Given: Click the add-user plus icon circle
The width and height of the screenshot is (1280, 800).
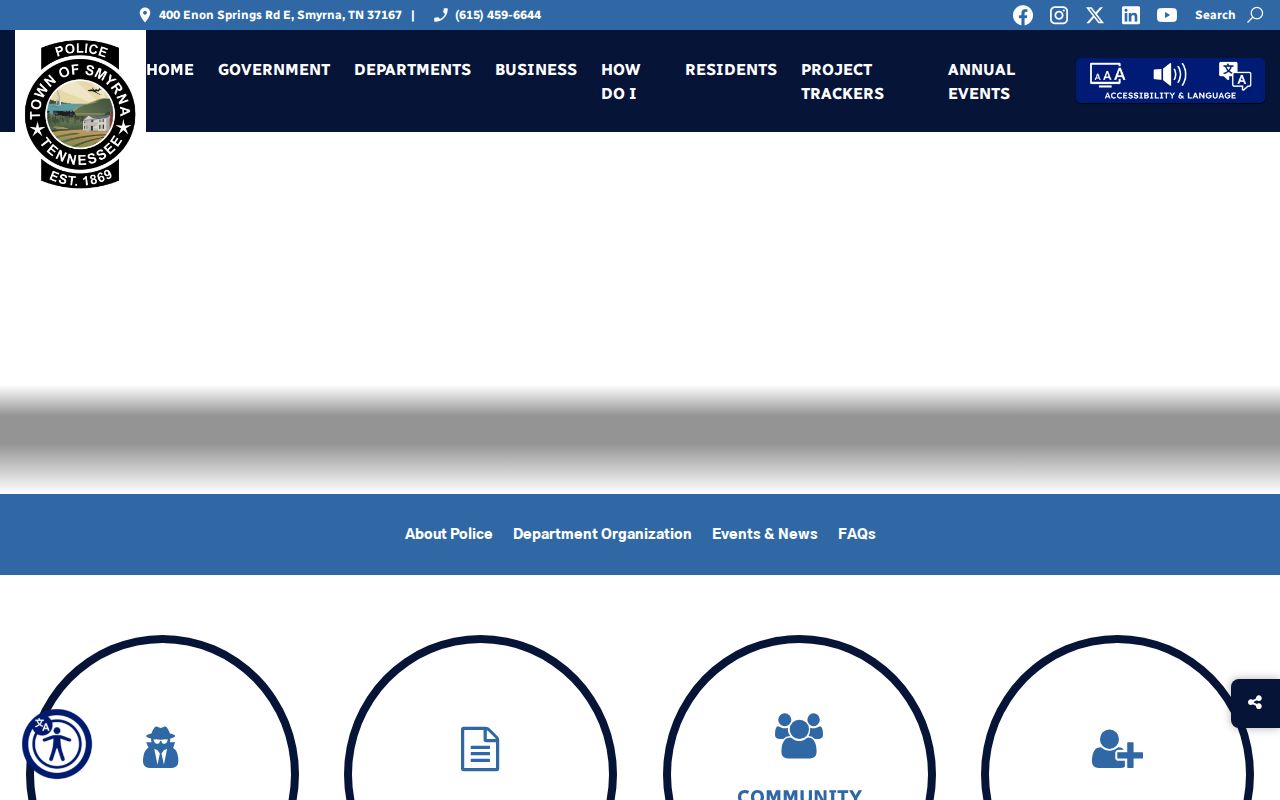Looking at the screenshot, I should pos(1117,748).
